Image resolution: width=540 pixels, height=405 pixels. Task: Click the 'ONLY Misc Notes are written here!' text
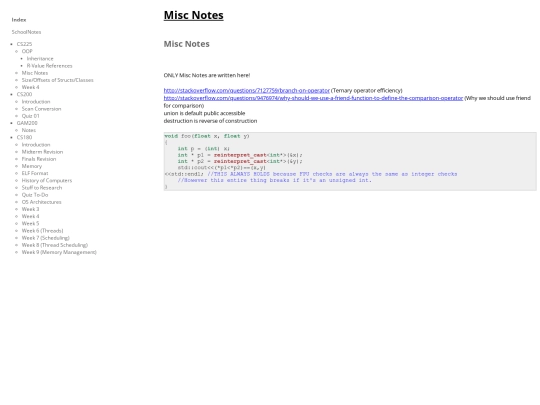tap(207, 75)
